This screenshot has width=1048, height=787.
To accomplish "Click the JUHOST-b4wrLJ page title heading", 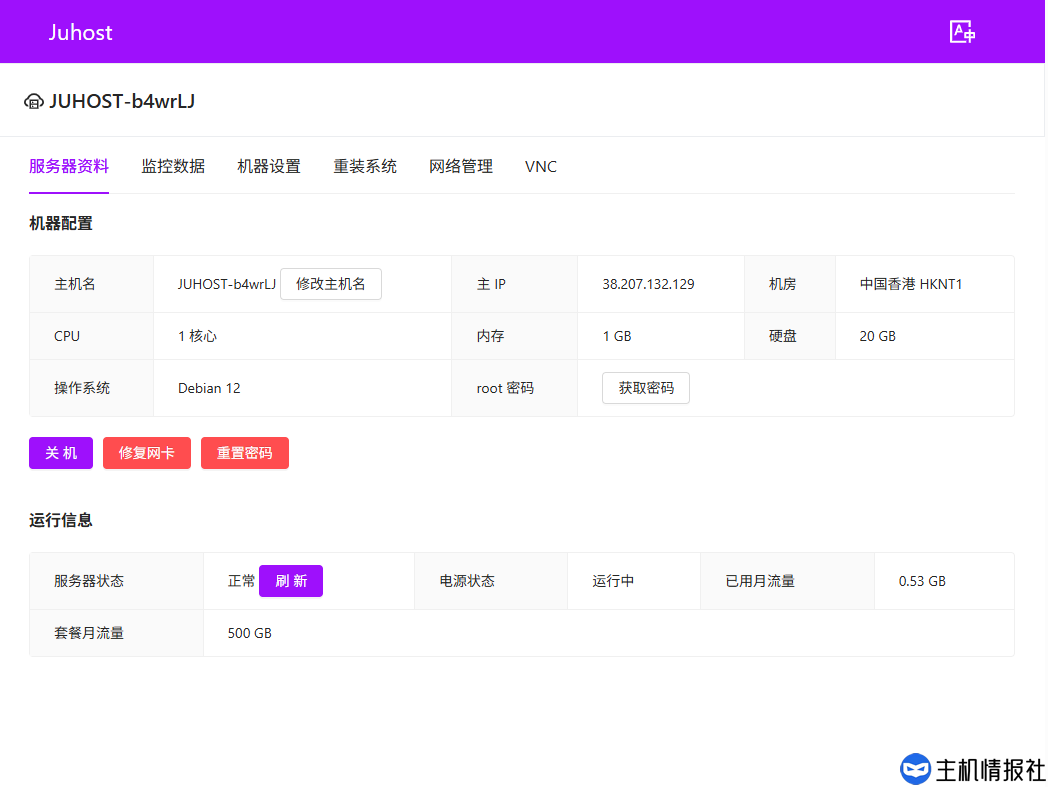I will tap(122, 101).
